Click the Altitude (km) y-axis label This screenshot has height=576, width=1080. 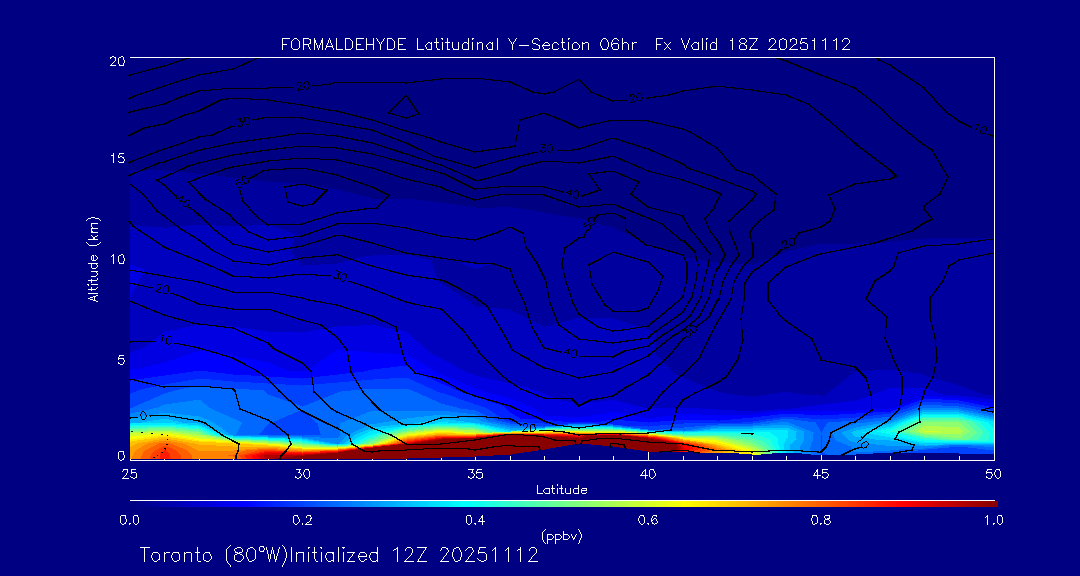click(93, 258)
